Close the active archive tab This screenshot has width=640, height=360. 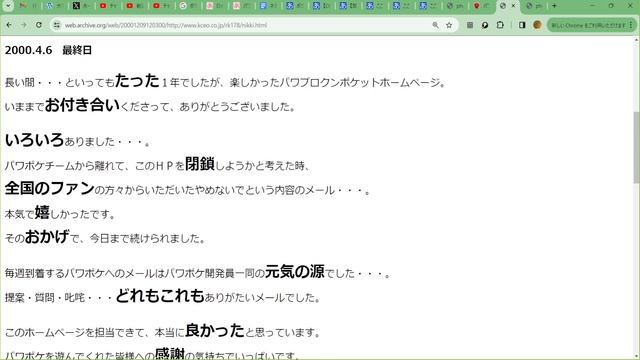513,6
